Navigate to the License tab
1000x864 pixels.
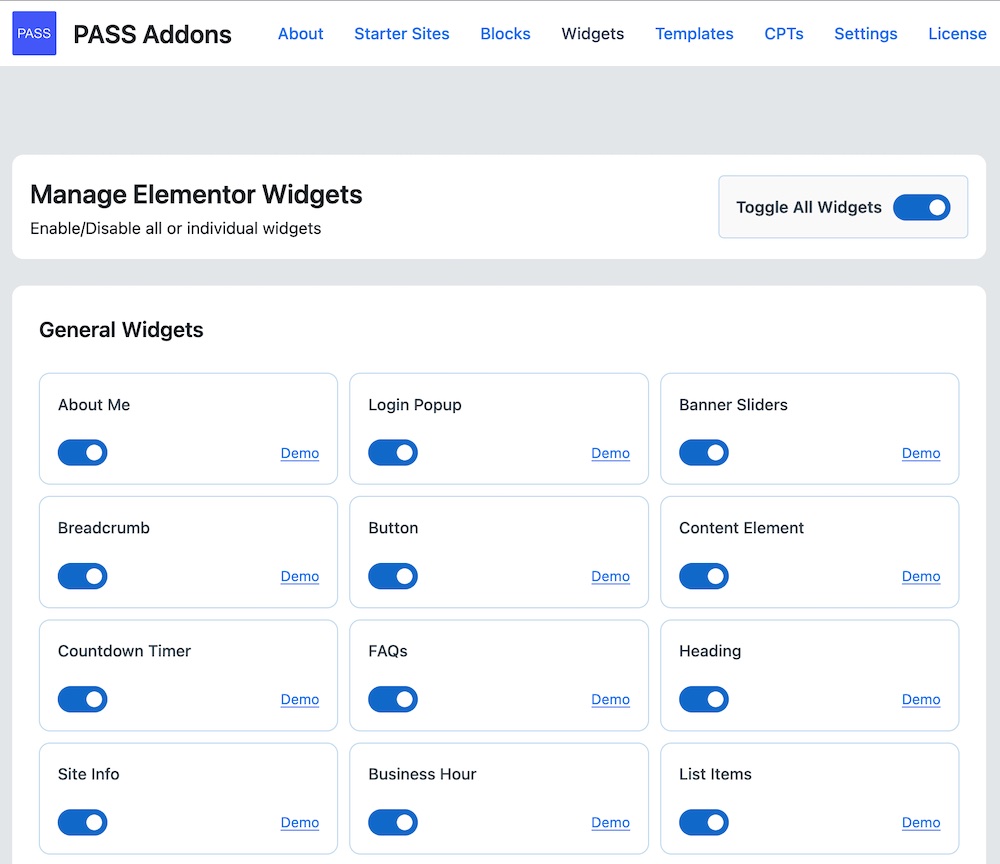point(957,34)
